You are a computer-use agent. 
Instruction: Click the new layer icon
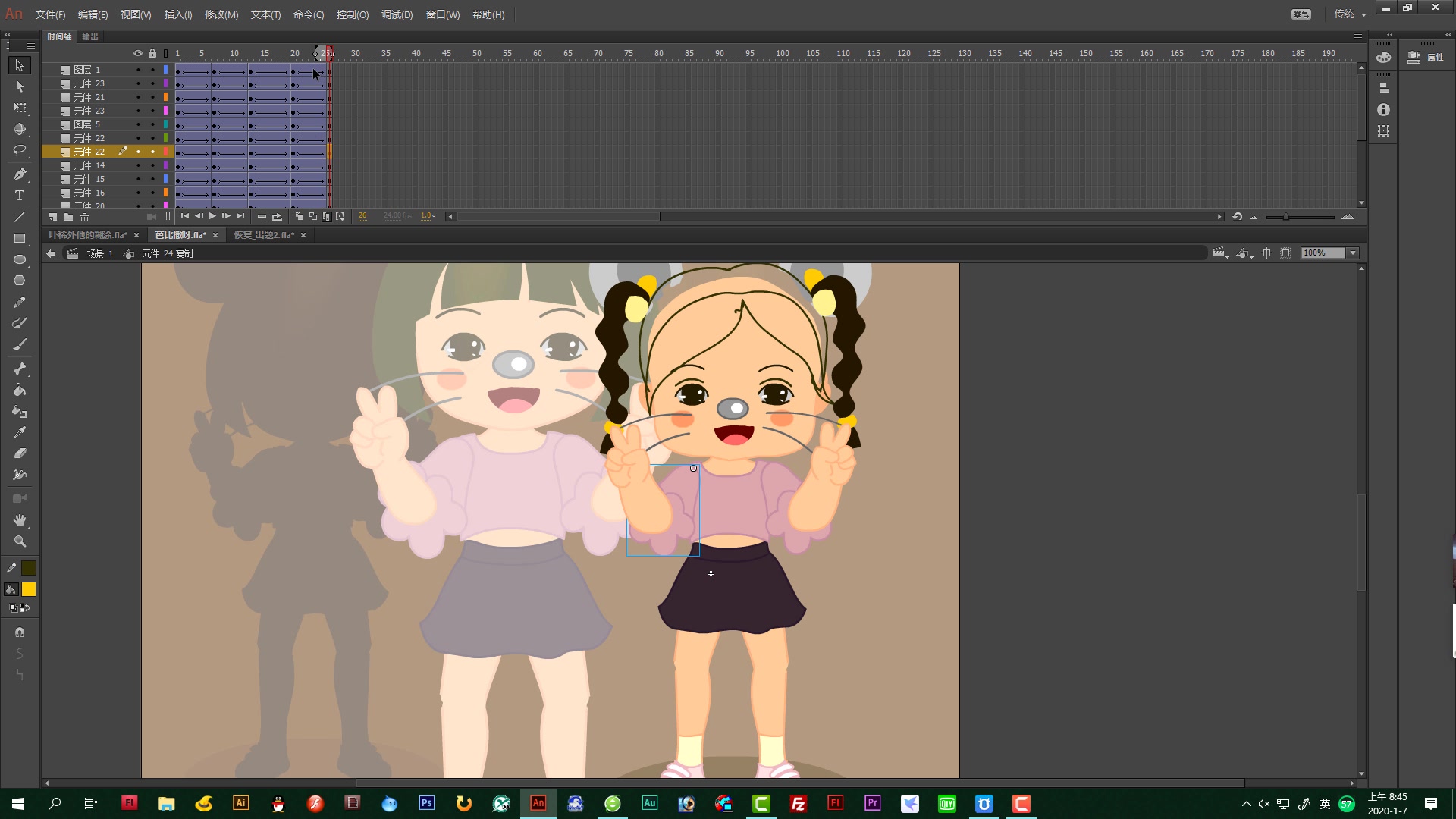click(x=52, y=217)
